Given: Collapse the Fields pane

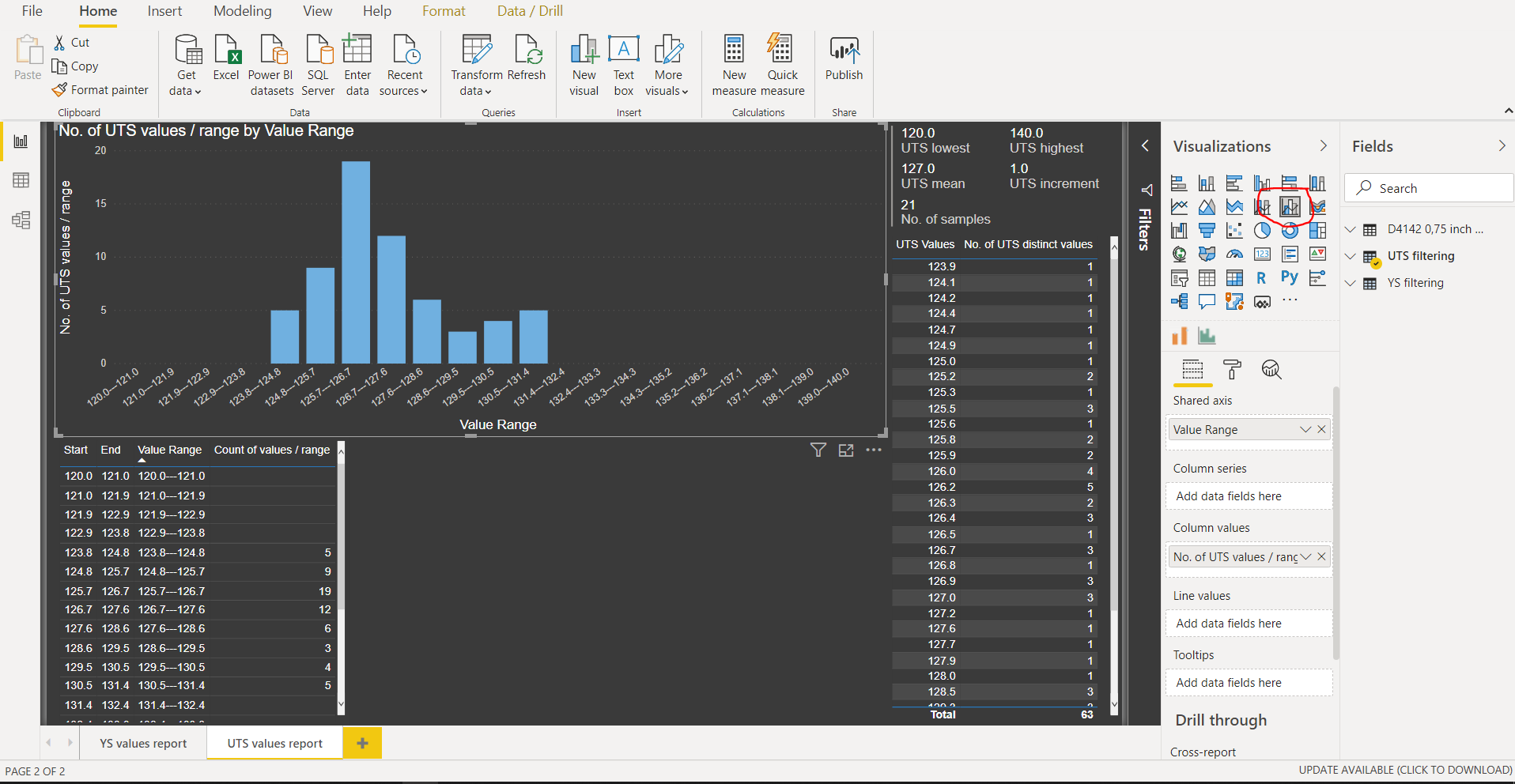Looking at the screenshot, I should [x=1502, y=146].
